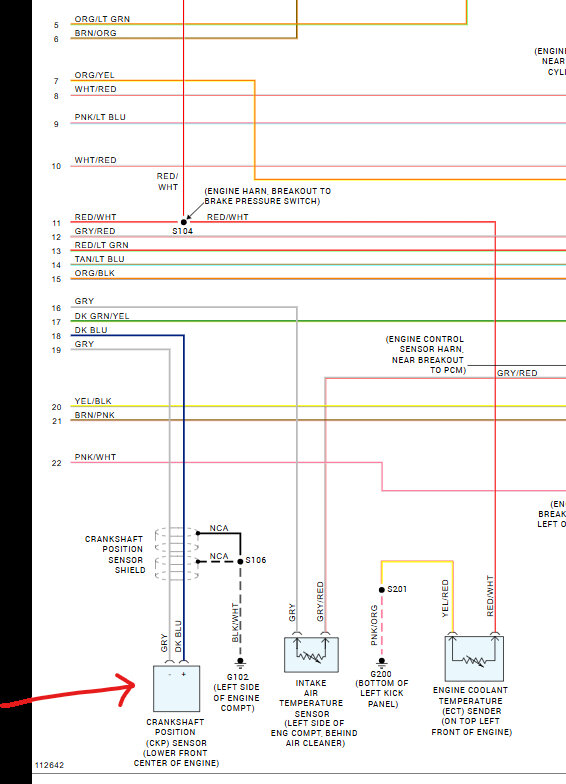
Task: Click the diagram number 112642
Action: pyautogui.click(x=49, y=765)
